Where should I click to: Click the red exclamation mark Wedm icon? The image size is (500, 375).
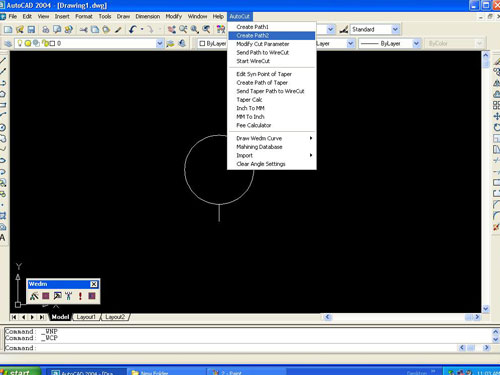click(x=80, y=296)
